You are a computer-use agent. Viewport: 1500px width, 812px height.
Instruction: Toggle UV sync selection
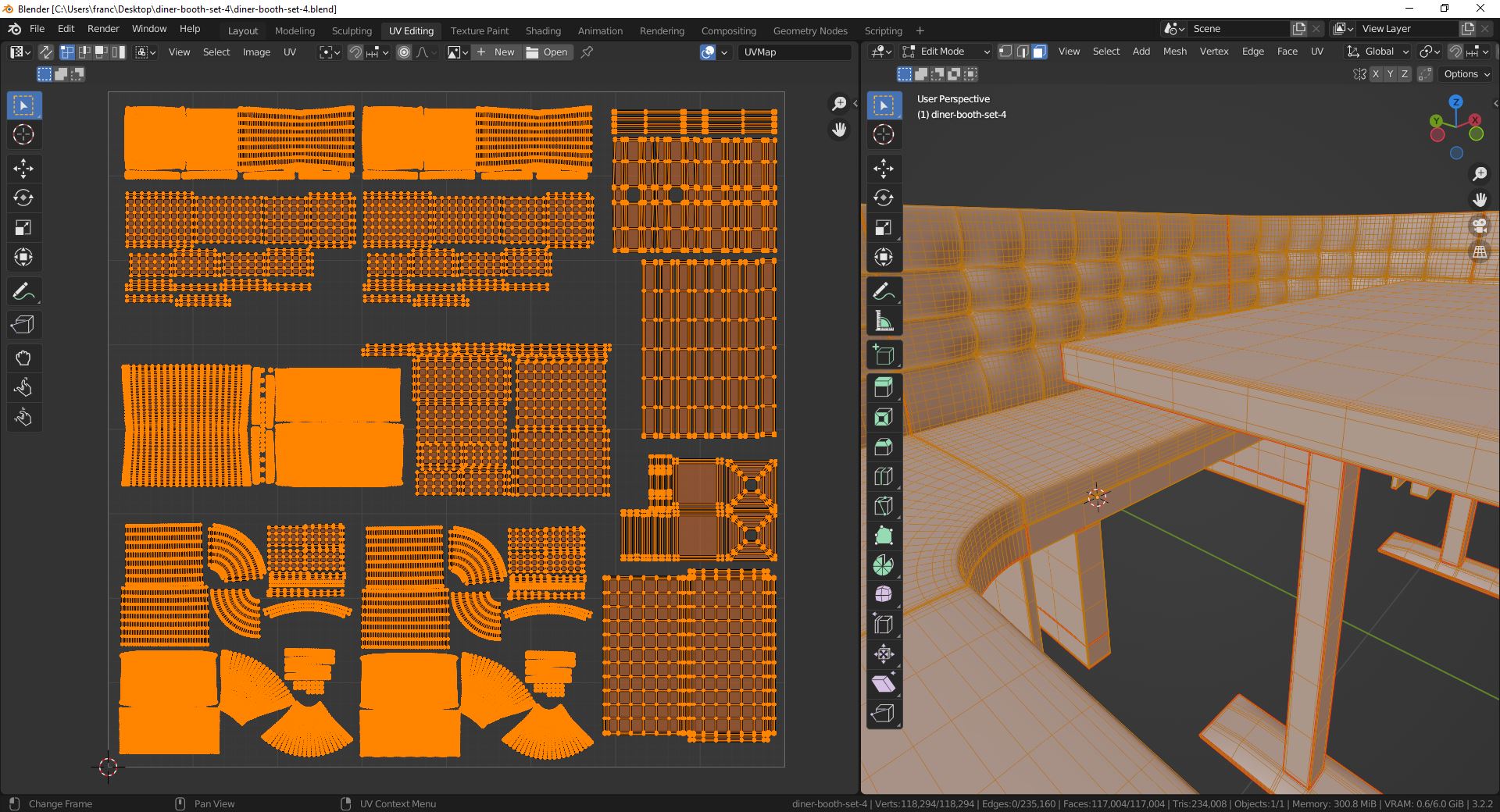click(46, 52)
